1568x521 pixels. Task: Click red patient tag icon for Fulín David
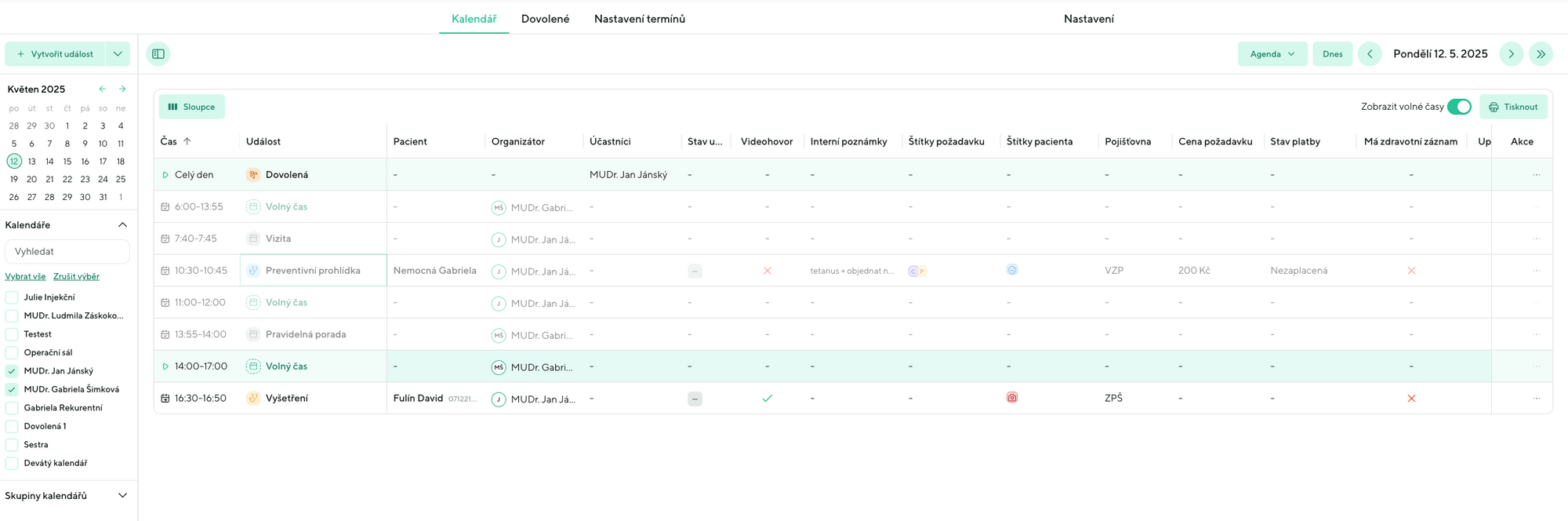(x=1012, y=398)
